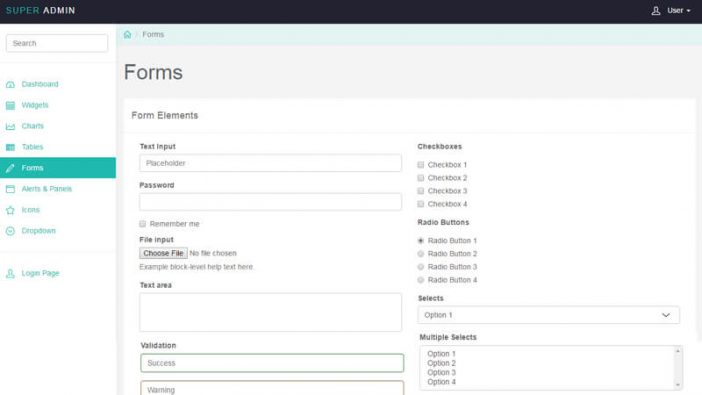The width and height of the screenshot is (702, 395).
Task: Click the home icon in breadcrumb
Action: (x=128, y=34)
